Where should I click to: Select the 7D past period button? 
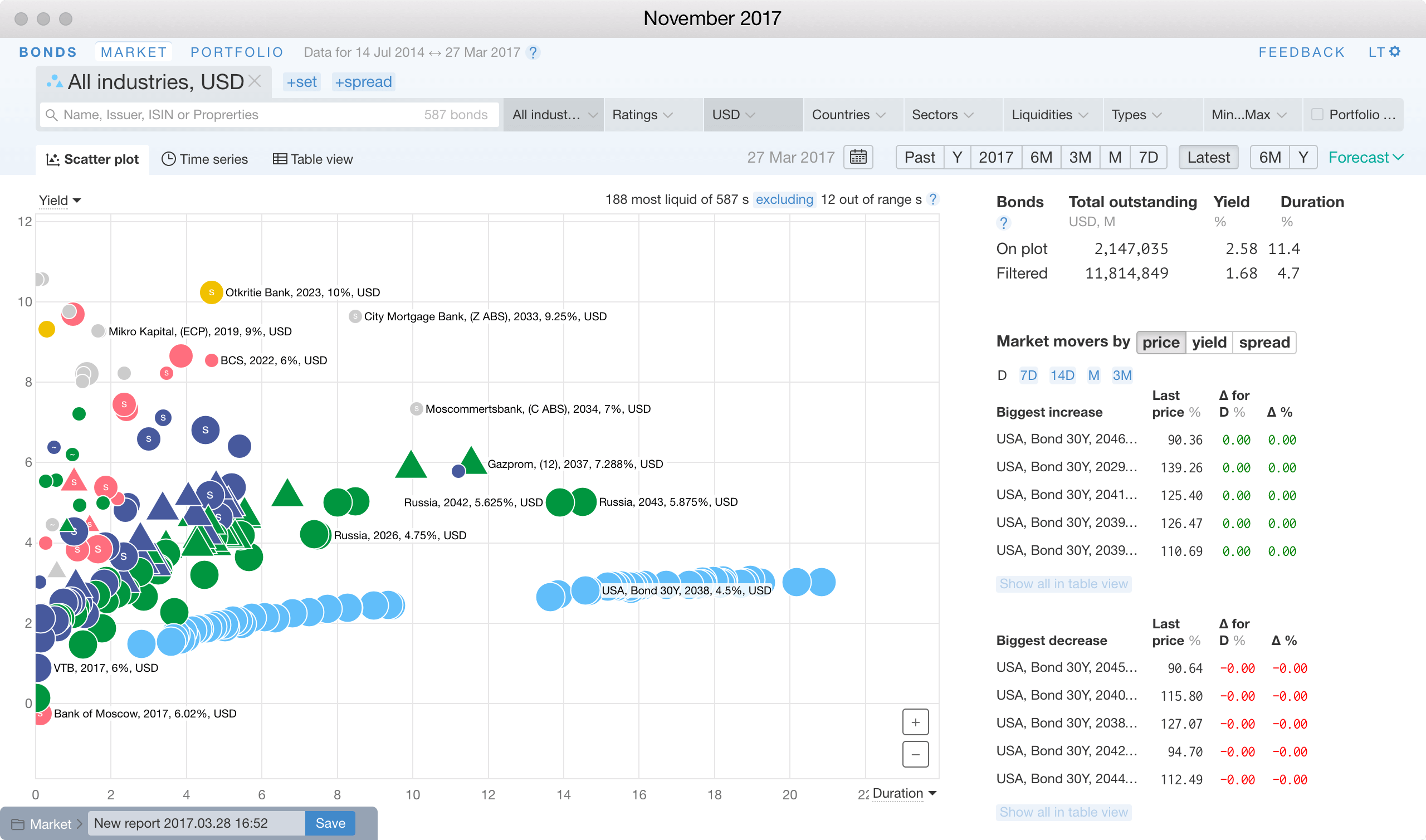pyautogui.click(x=1148, y=157)
